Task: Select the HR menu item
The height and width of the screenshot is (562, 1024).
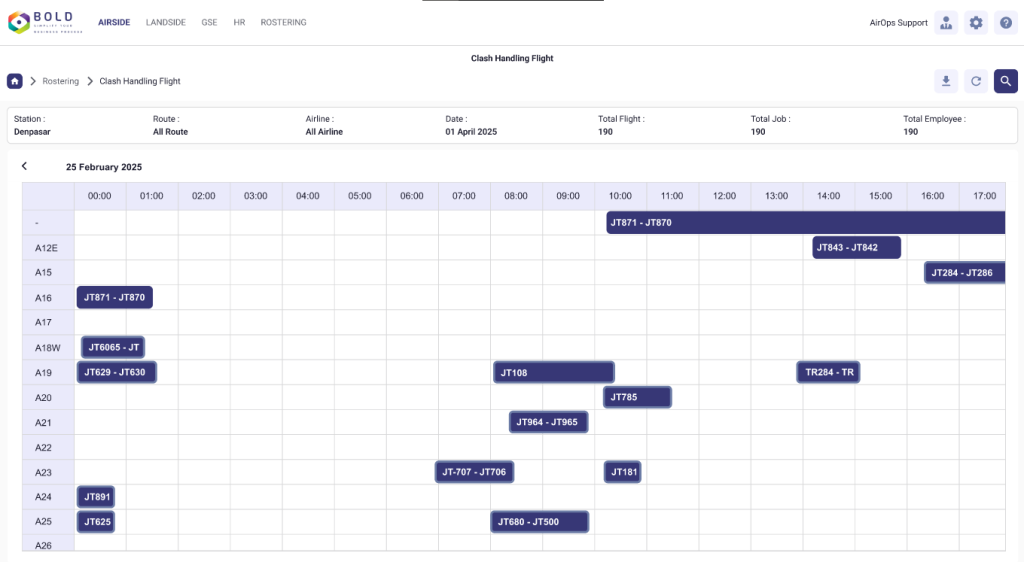Action: [x=239, y=22]
